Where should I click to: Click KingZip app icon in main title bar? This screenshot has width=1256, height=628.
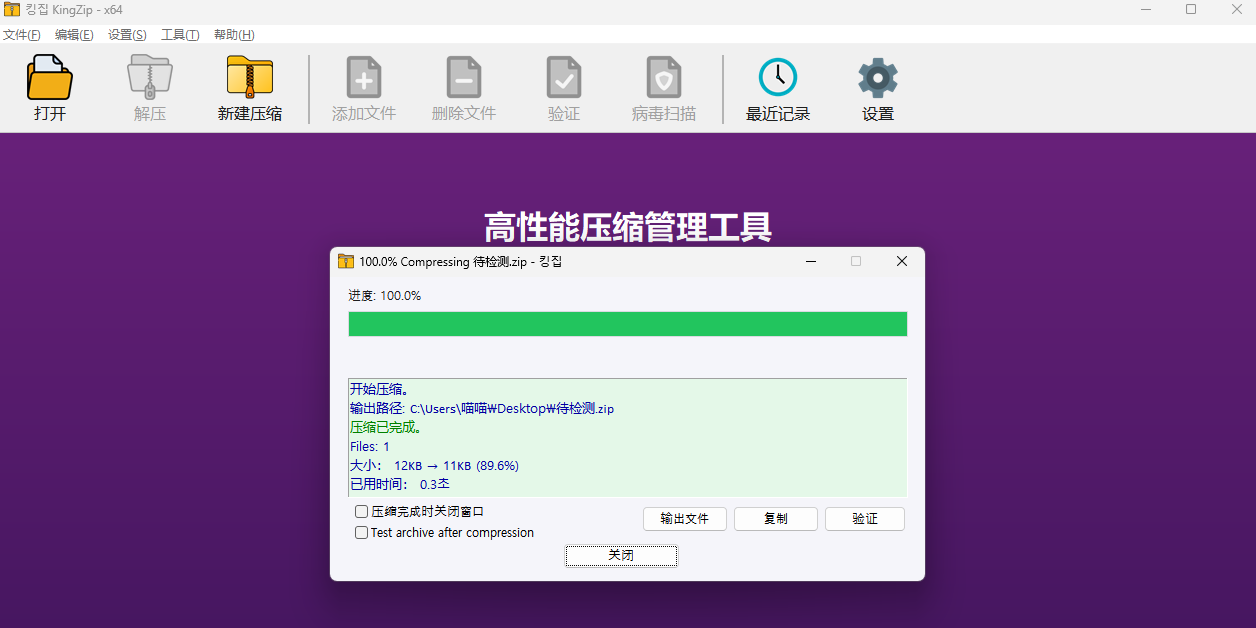12,9
